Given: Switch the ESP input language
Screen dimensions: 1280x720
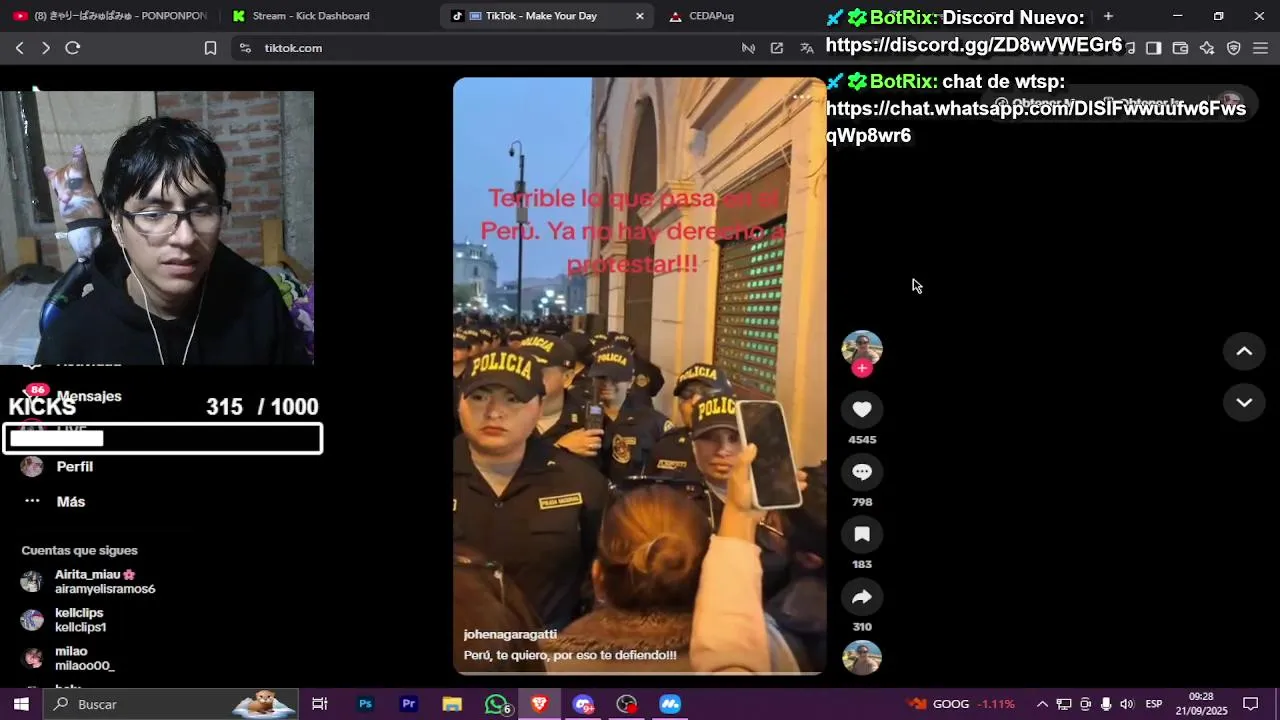Looking at the screenshot, I should pos(1154,704).
